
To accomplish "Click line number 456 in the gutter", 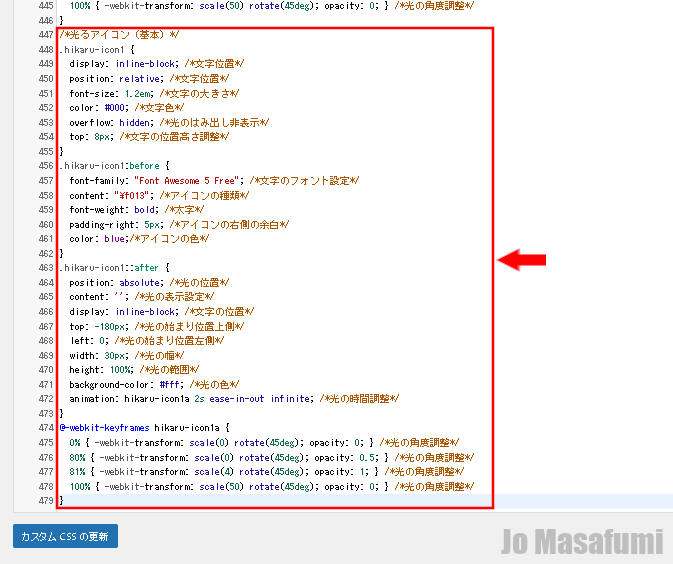I will tap(46, 166).
